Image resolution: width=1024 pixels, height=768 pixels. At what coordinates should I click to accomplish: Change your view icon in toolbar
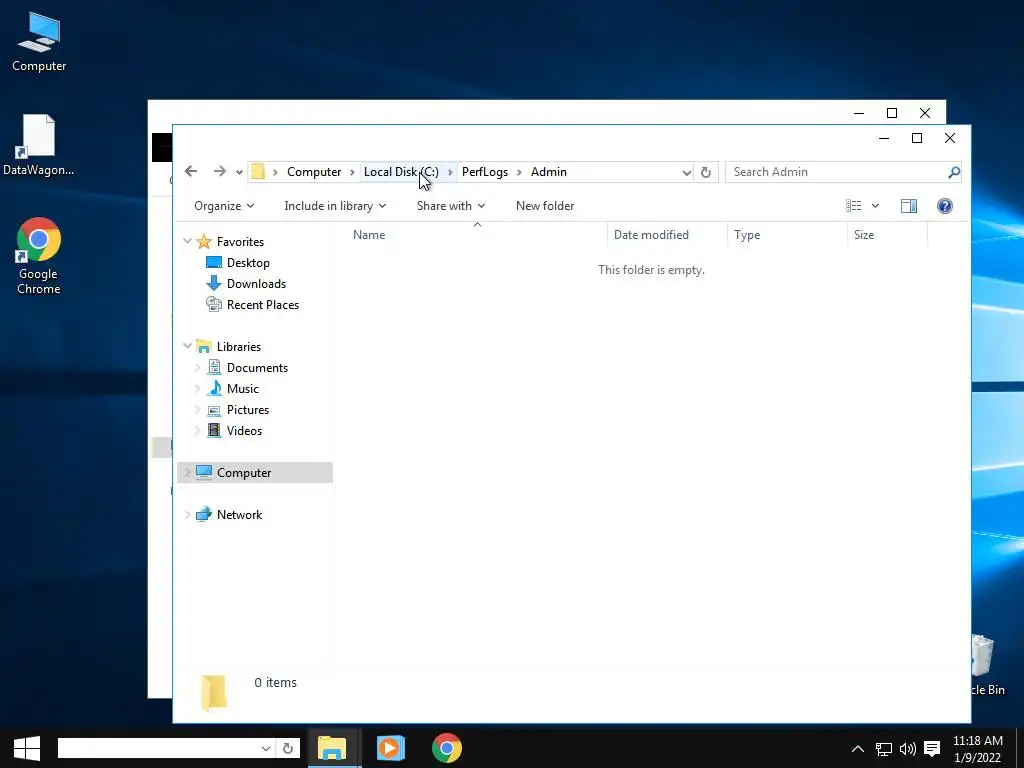(x=854, y=206)
